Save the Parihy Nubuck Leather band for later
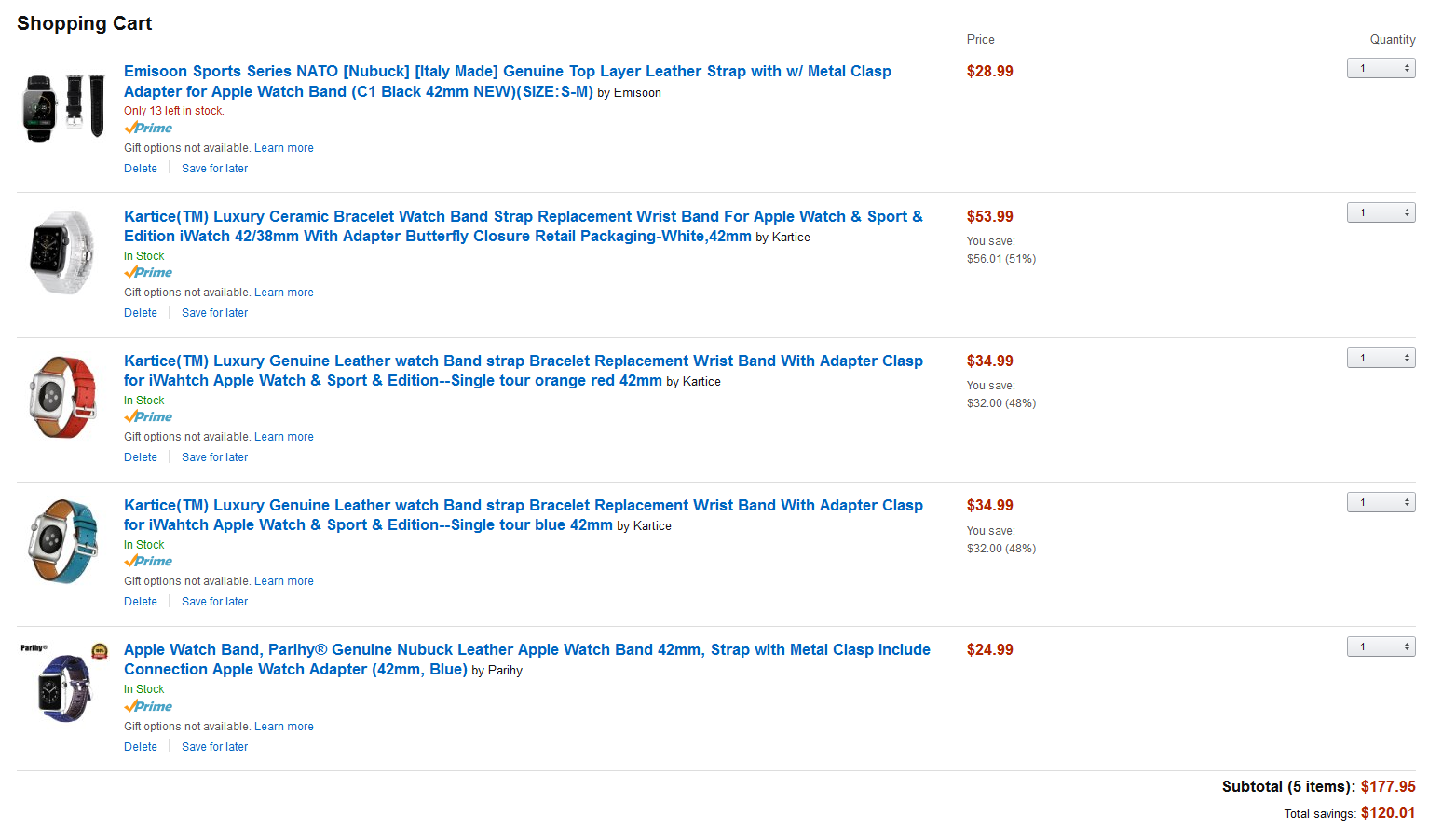1456x830 pixels. [214, 747]
